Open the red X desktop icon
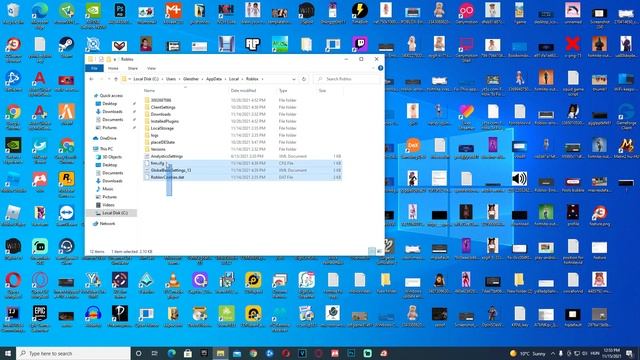Screen dimensions: 640x360 tap(573, 45)
